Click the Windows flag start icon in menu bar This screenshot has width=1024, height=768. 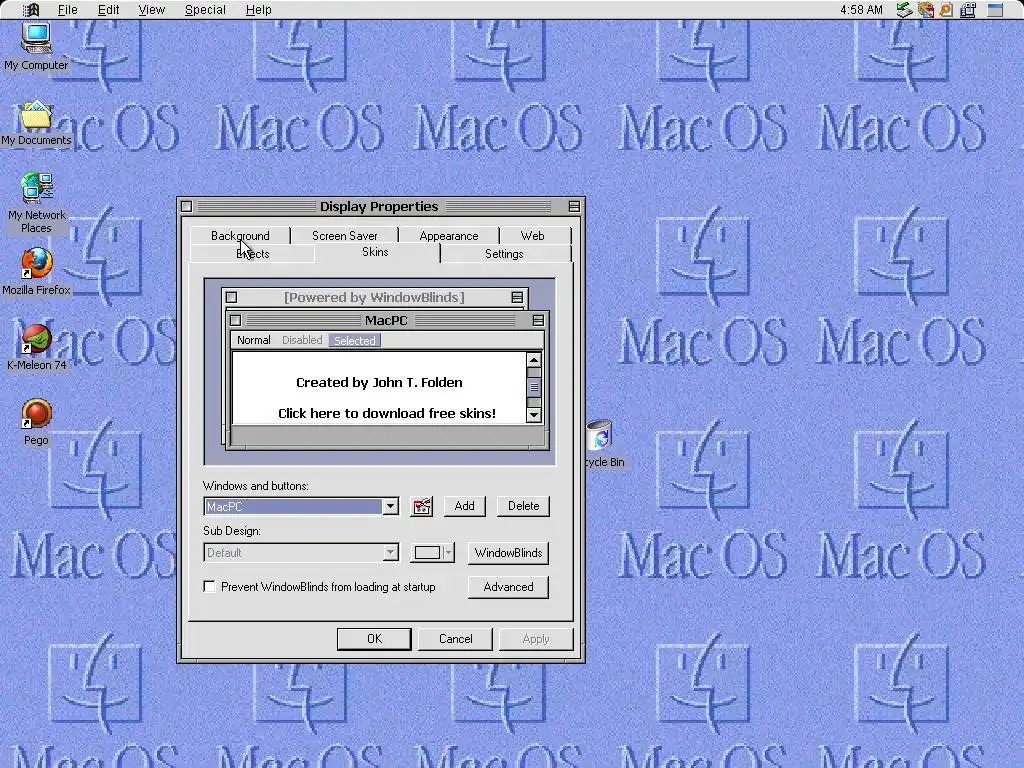[x=31, y=10]
